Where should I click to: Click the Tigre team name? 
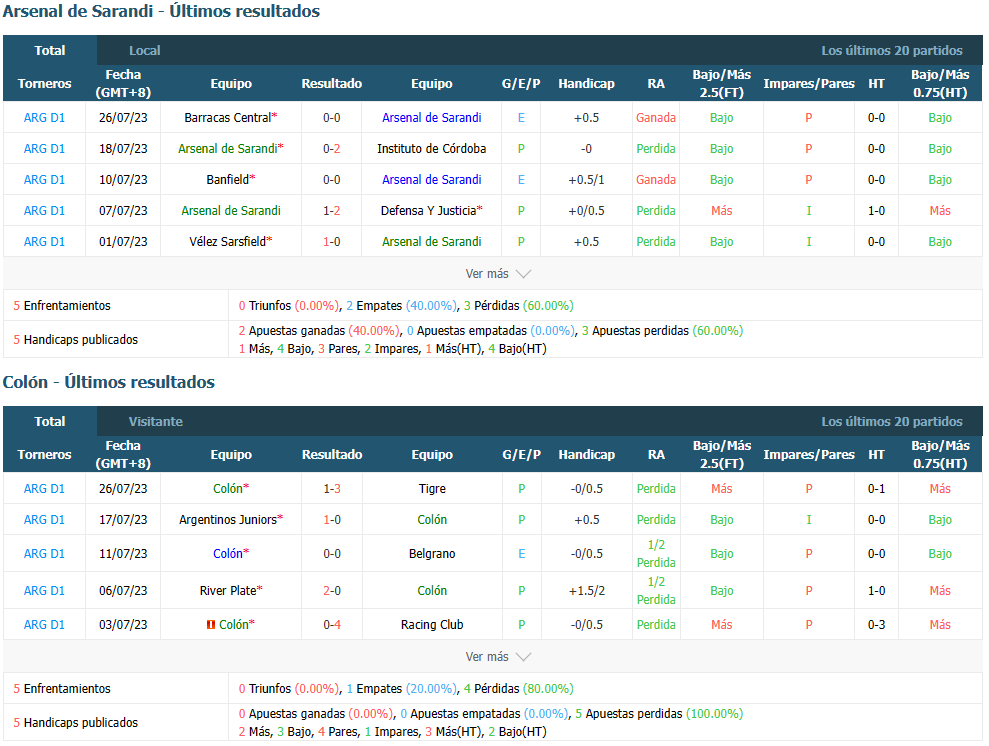432,489
